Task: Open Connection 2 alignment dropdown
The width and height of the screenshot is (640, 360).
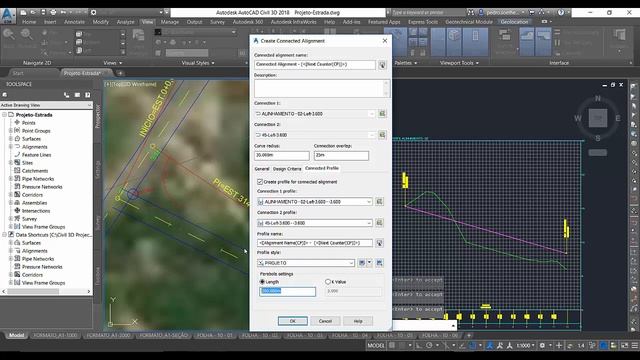Action: [371, 135]
